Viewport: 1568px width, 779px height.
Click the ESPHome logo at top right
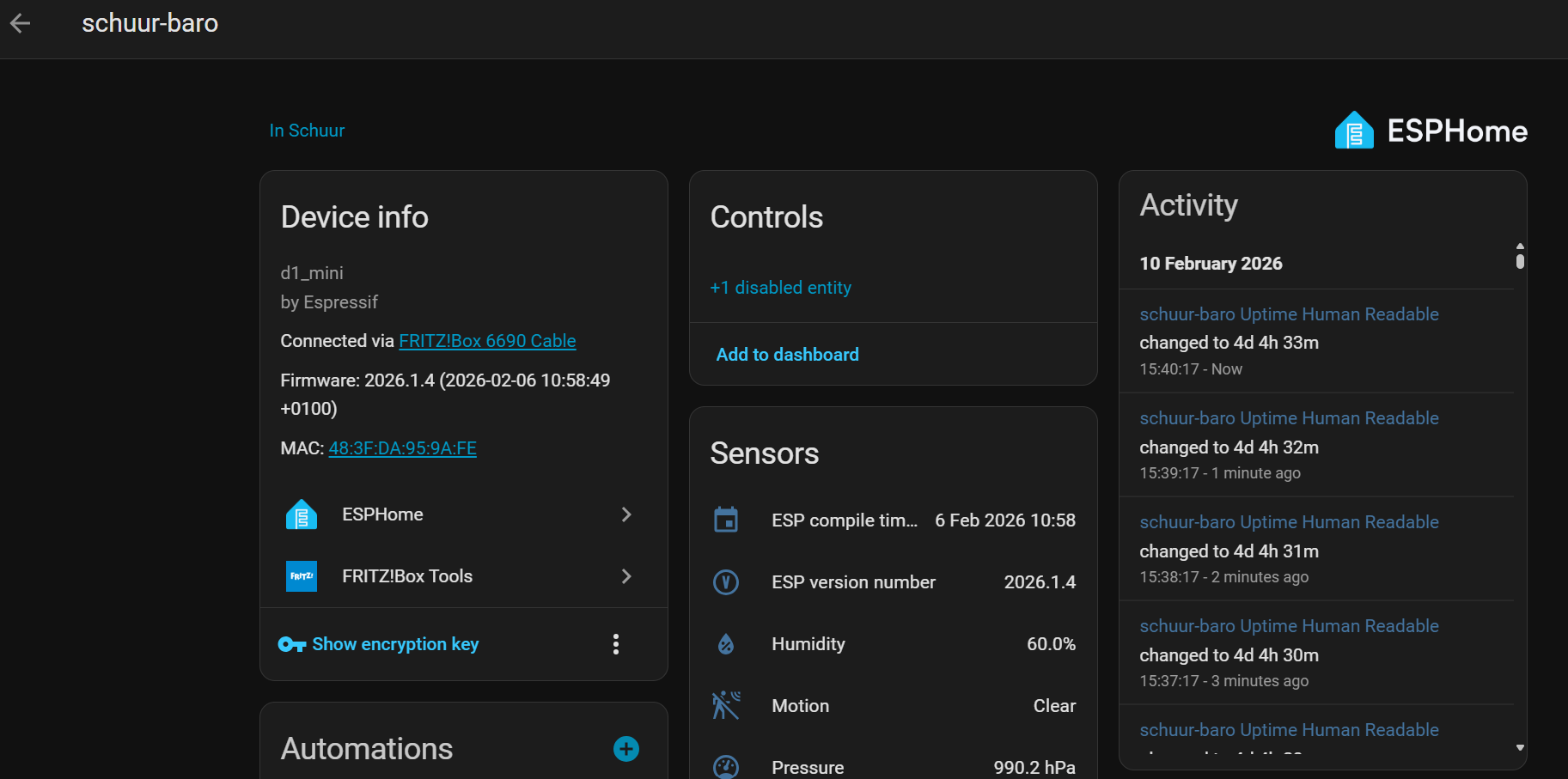point(1431,131)
